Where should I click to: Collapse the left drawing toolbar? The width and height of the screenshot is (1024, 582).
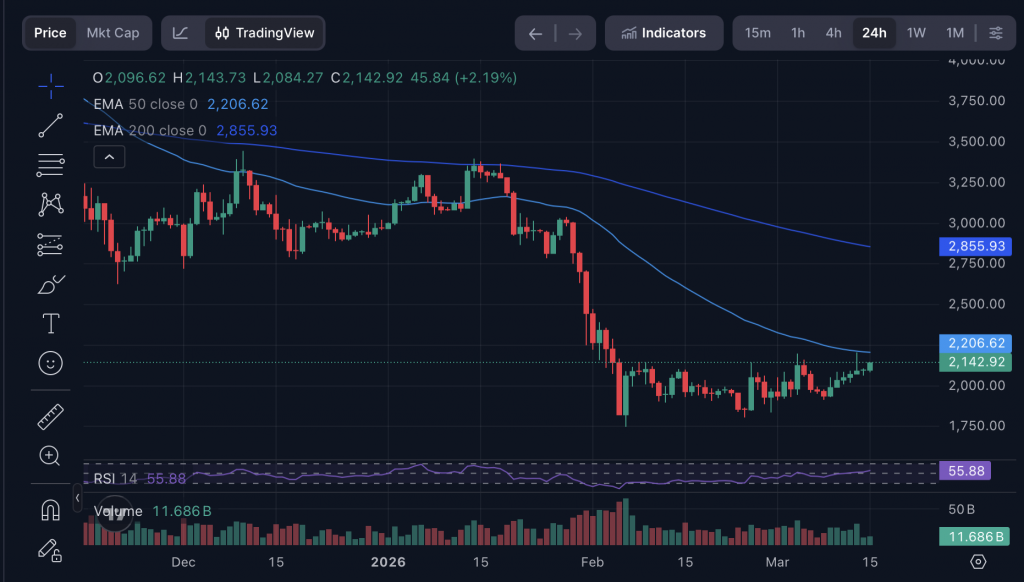[x=77, y=498]
